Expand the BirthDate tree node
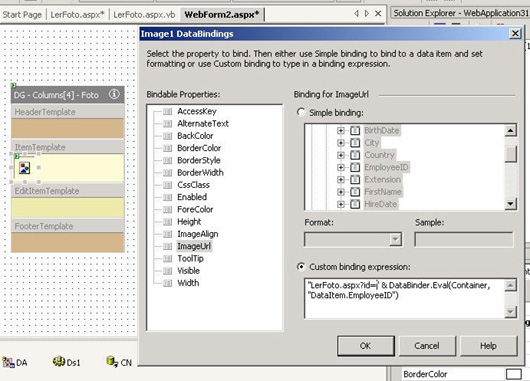The height and width of the screenshot is (381, 530). click(341, 130)
